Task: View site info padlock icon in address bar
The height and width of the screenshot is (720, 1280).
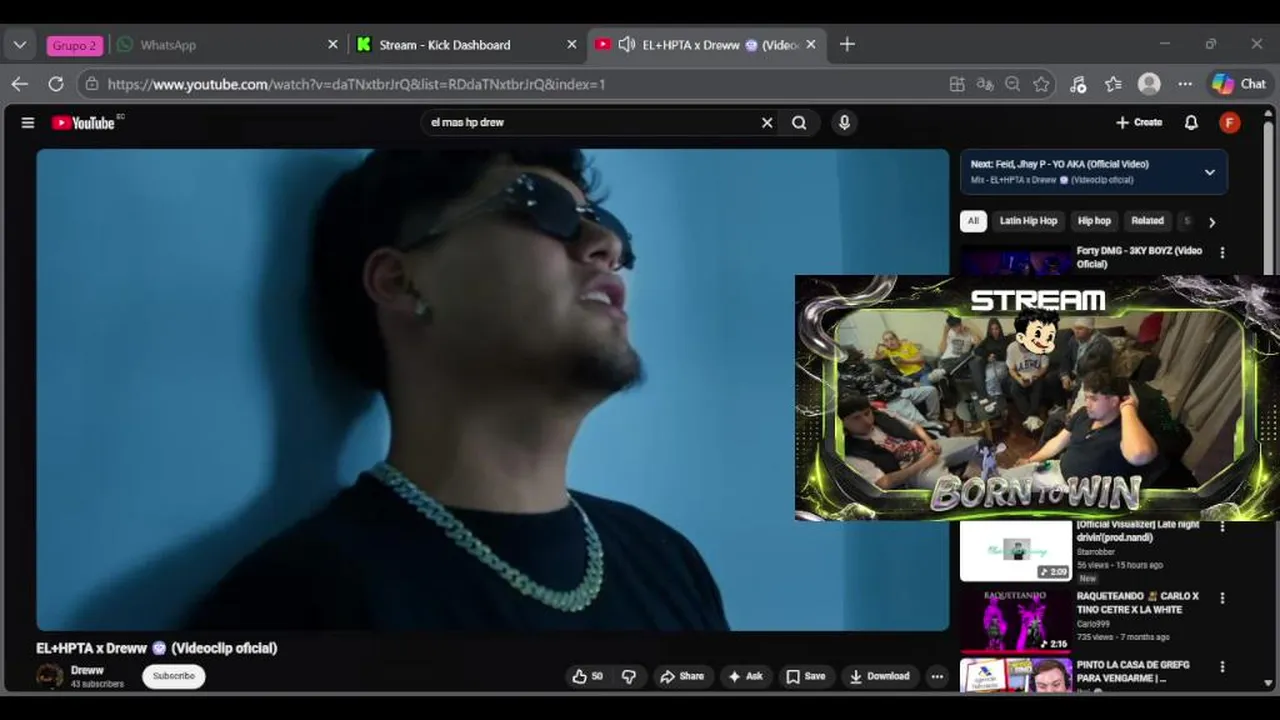Action: click(x=92, y=84)
